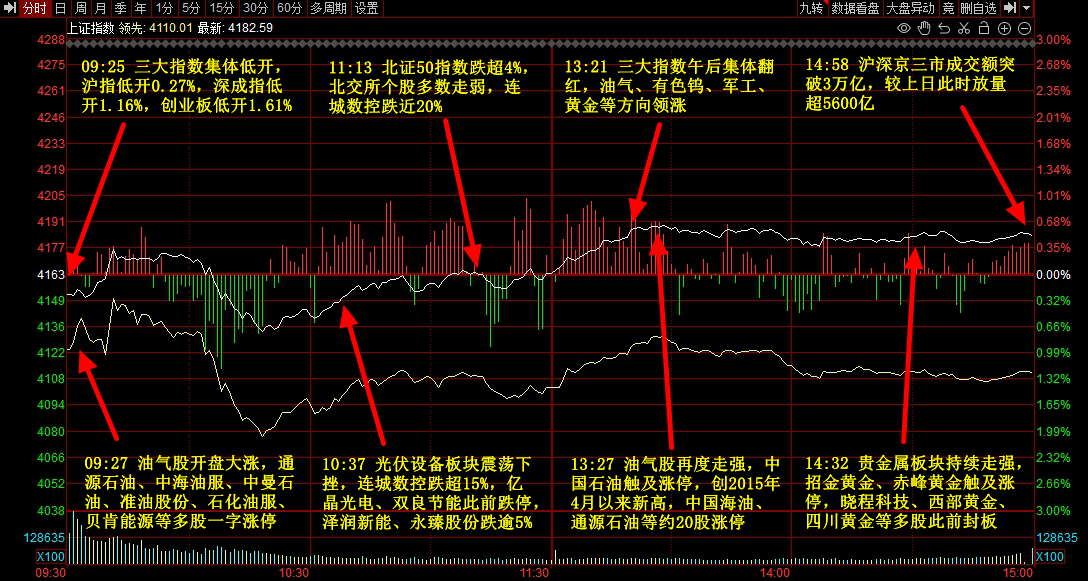Click the eye visibility icon
Screen dimensions: 1088x581
click(905, 27)
